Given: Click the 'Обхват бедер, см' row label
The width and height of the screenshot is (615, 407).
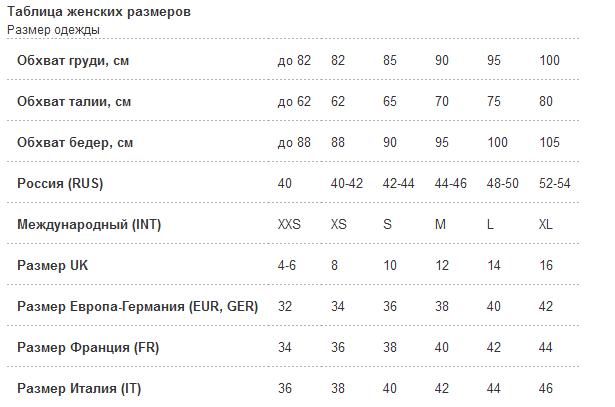Looking at the screenshot, I should click(x=74, y=143).
